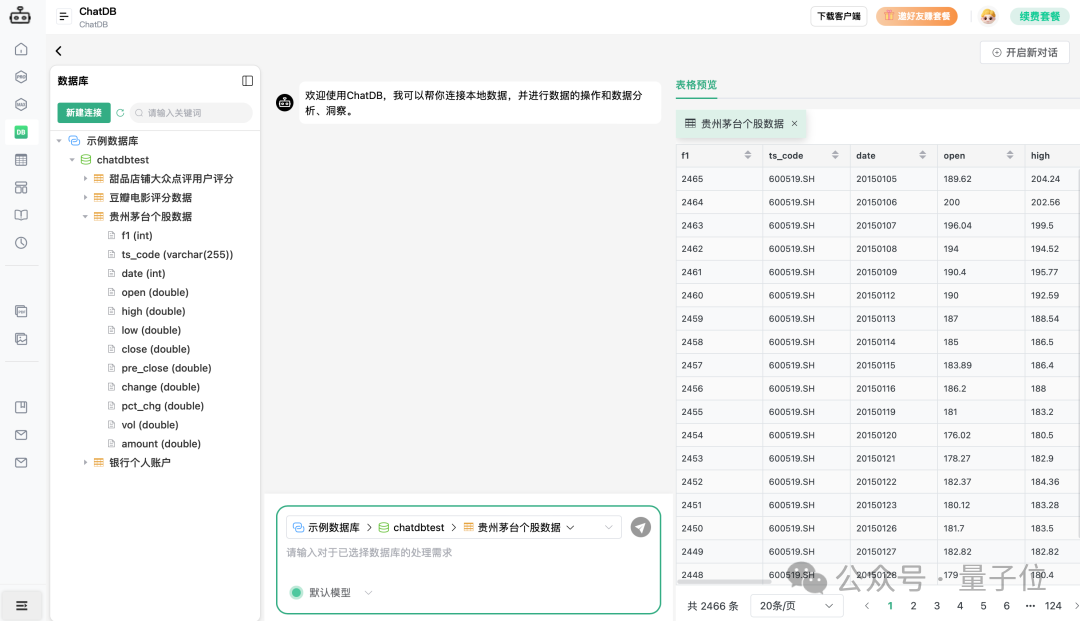This screenshot has width=1080, height=621.
Task: Select the DB icon in the left sidebar
Action: (x=22, y=131)
